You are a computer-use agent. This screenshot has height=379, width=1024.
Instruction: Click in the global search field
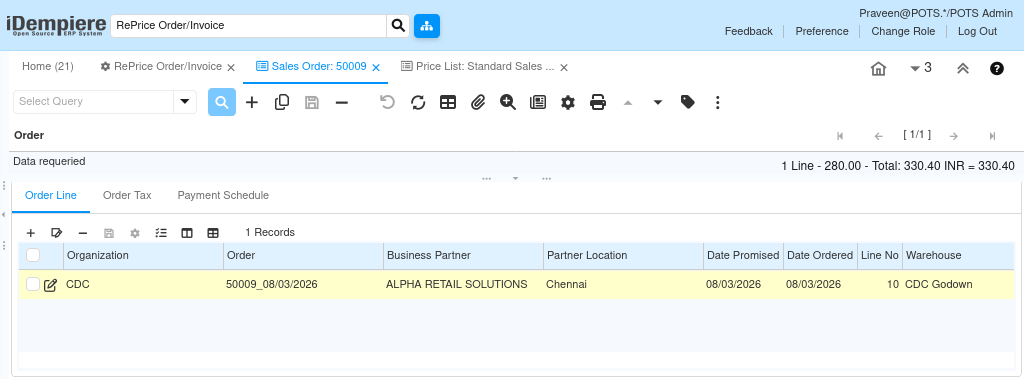pos(249,25)
